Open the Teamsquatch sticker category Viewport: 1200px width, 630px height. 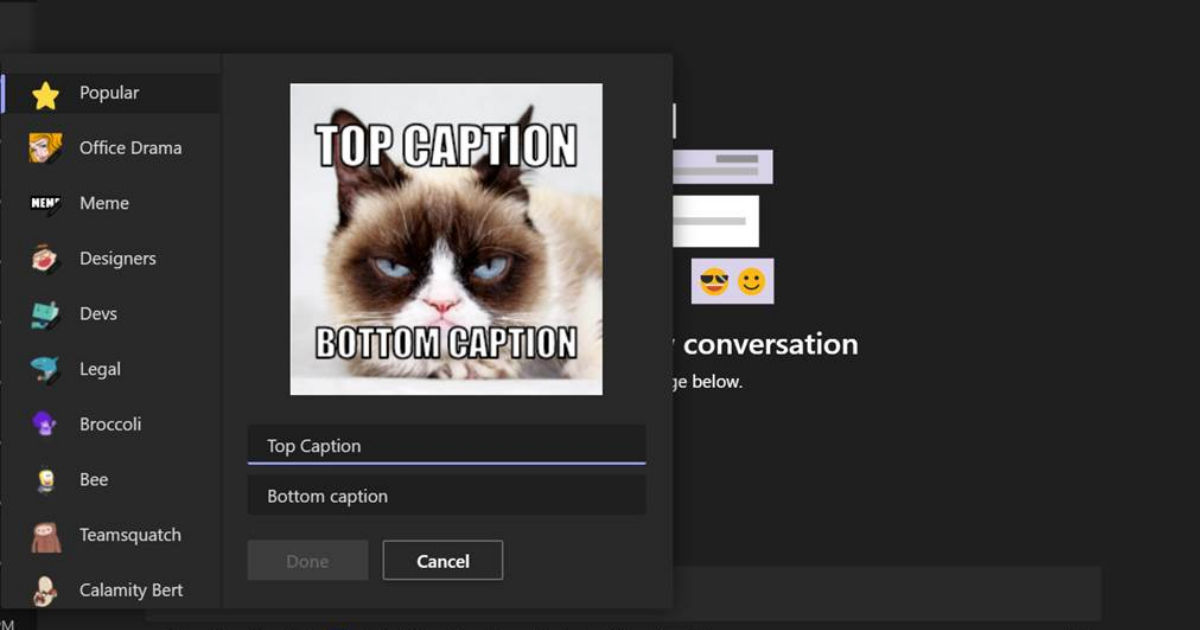[x=111, y=535]
